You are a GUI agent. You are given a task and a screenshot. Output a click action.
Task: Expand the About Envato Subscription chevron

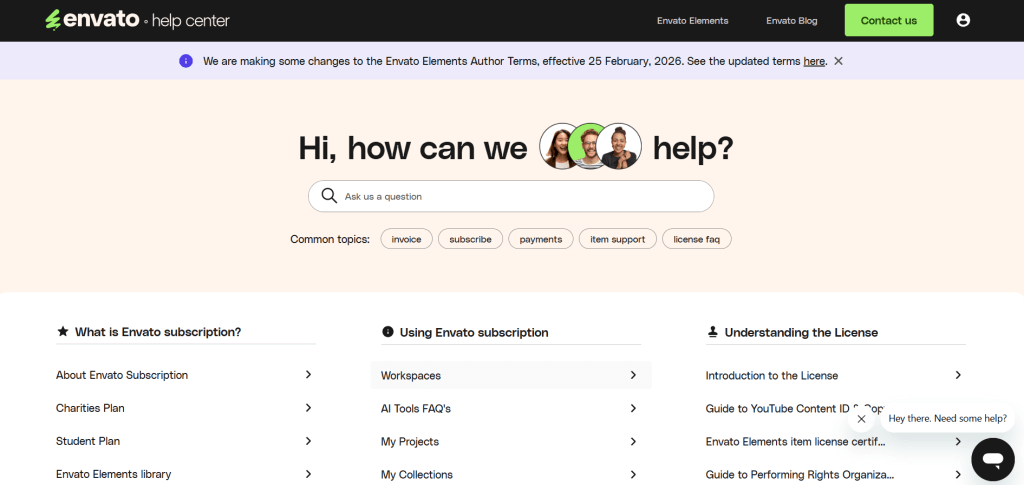pyautogui.click(x=308, y=375)
